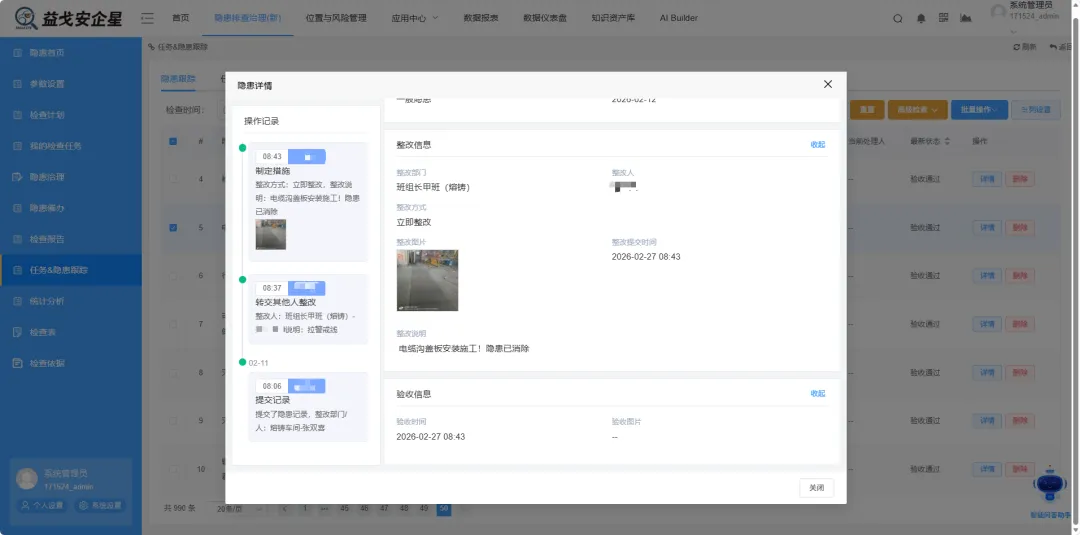Open the notification bell icon
The height and width of the screenshot is (535, 1080).
click(921, 19)
